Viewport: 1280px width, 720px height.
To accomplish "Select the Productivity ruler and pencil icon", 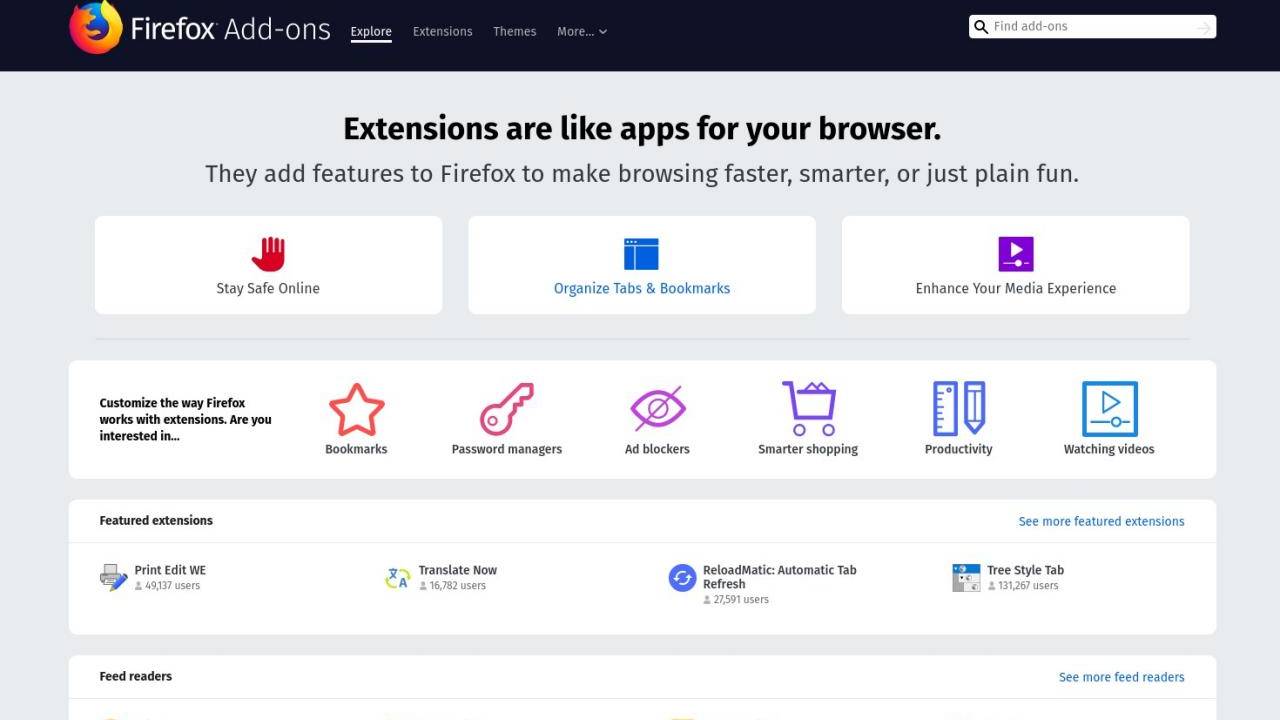I will click(959, 409).
